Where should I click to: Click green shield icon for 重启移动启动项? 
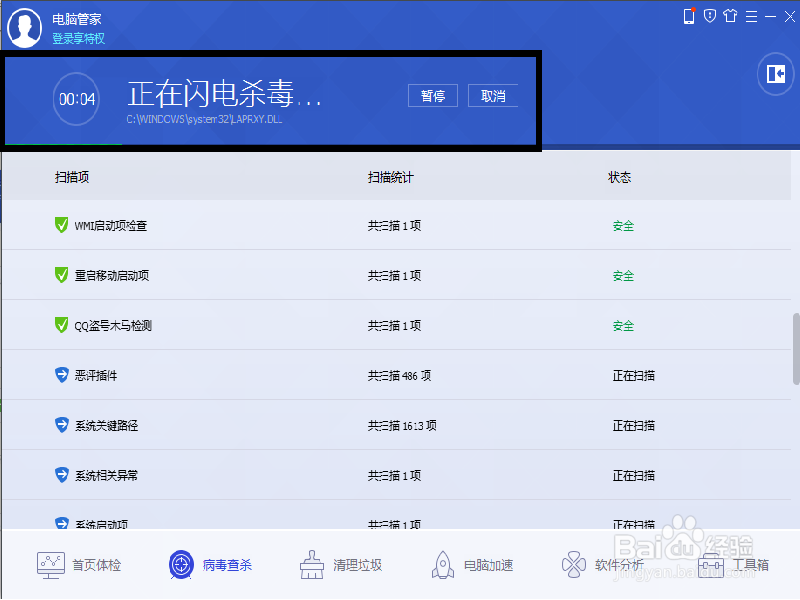pyautogui.click(x=61, y=275)
